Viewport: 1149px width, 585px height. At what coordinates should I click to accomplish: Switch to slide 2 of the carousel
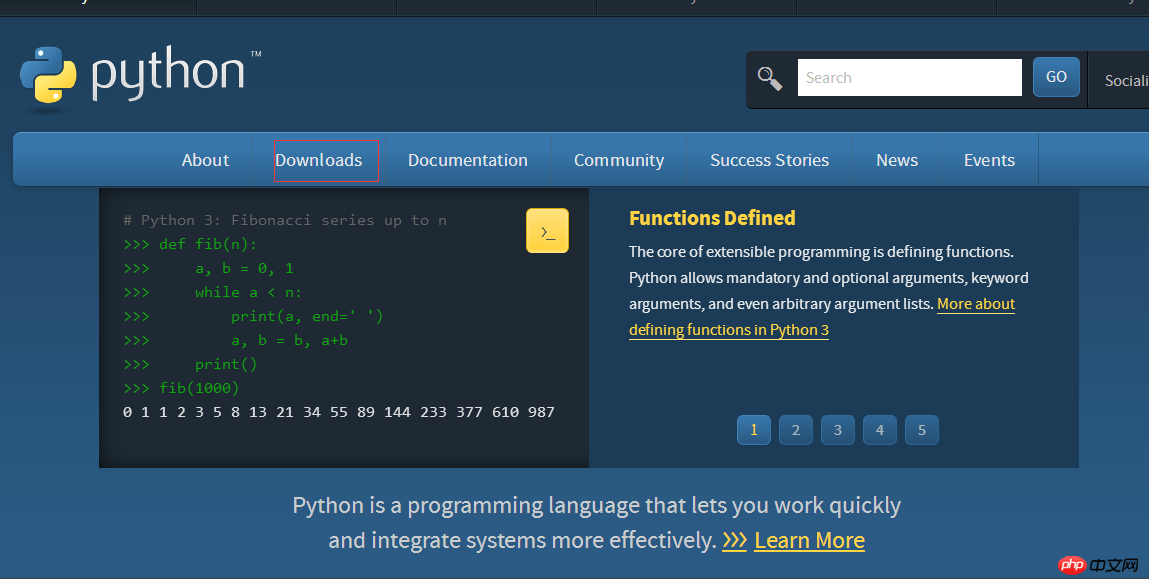tap(796, 430)
